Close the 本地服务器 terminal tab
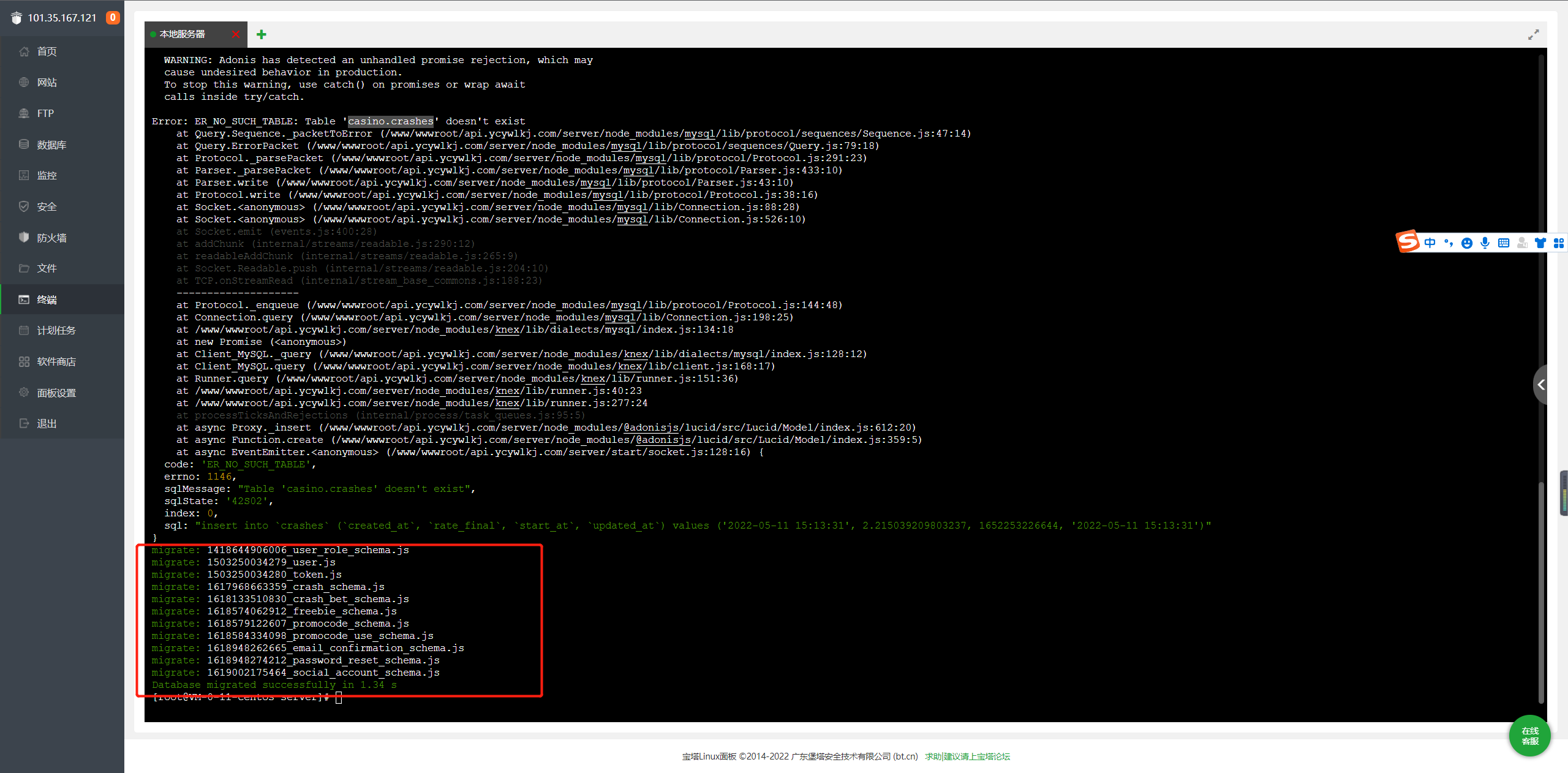Screen dimensions: 1568x773 [x=236, y=34]
